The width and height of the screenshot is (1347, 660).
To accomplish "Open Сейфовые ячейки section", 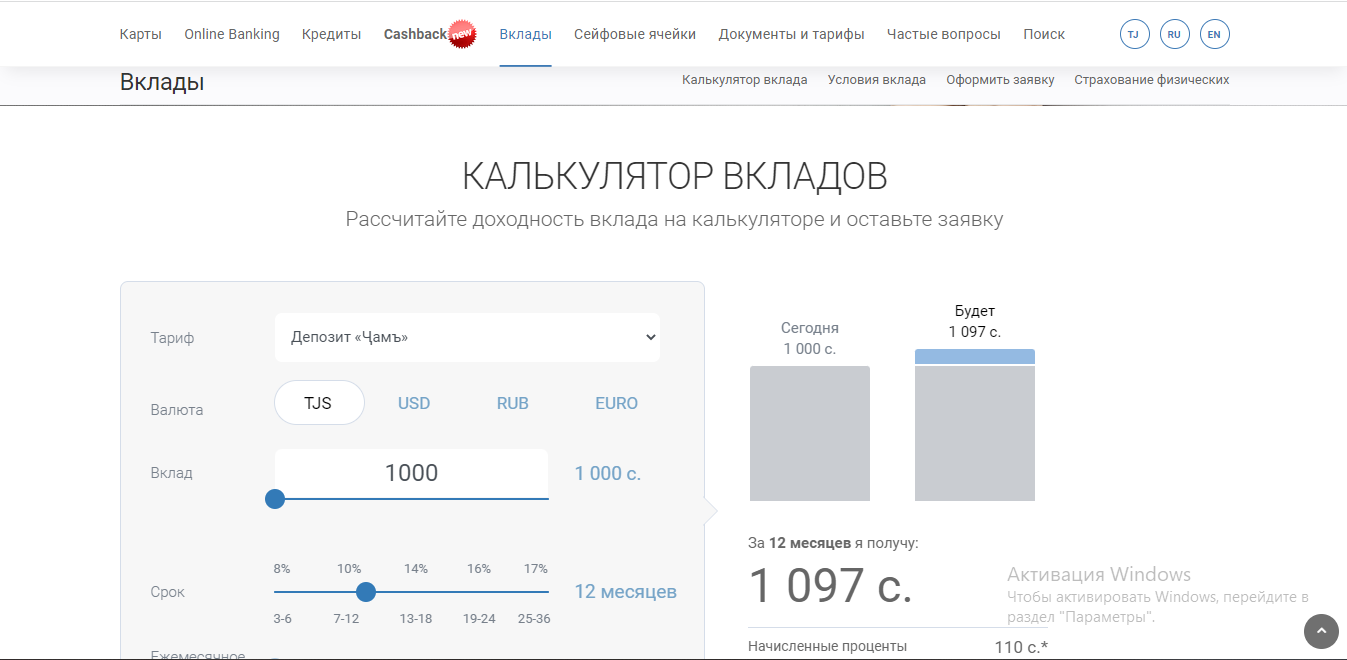I will coord(635,34).
